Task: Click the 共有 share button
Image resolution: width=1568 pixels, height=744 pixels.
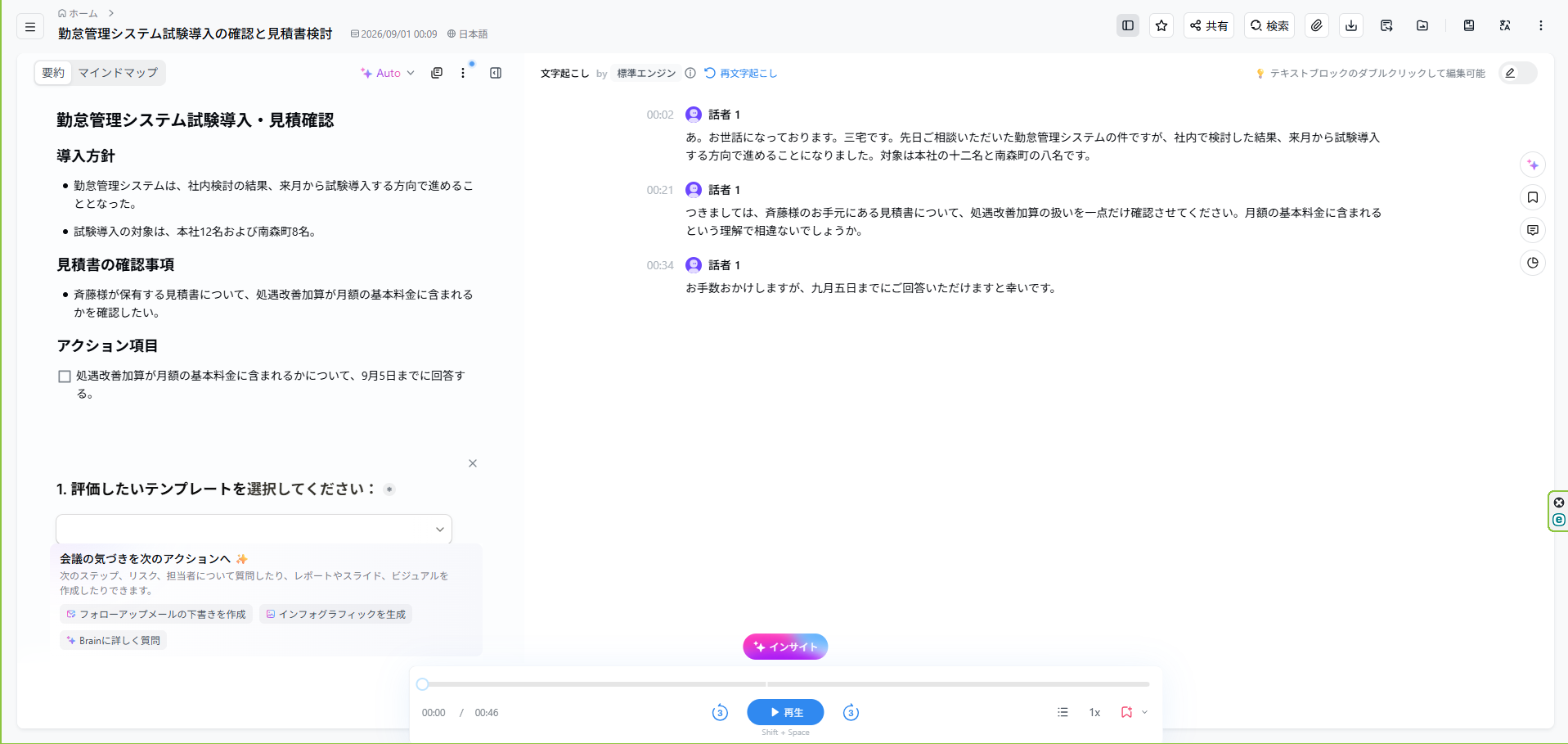Action: 1209,25
